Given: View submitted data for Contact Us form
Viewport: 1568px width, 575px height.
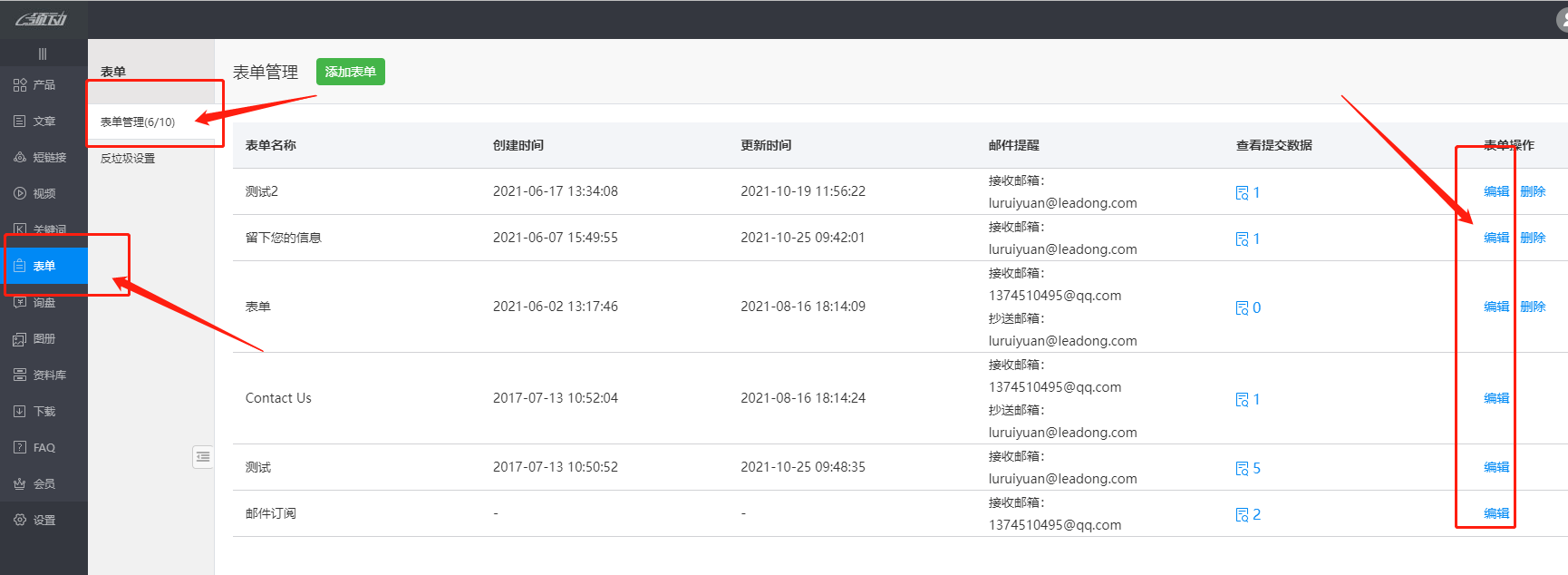Looking at the screenshot, I should click(1248, 399).
